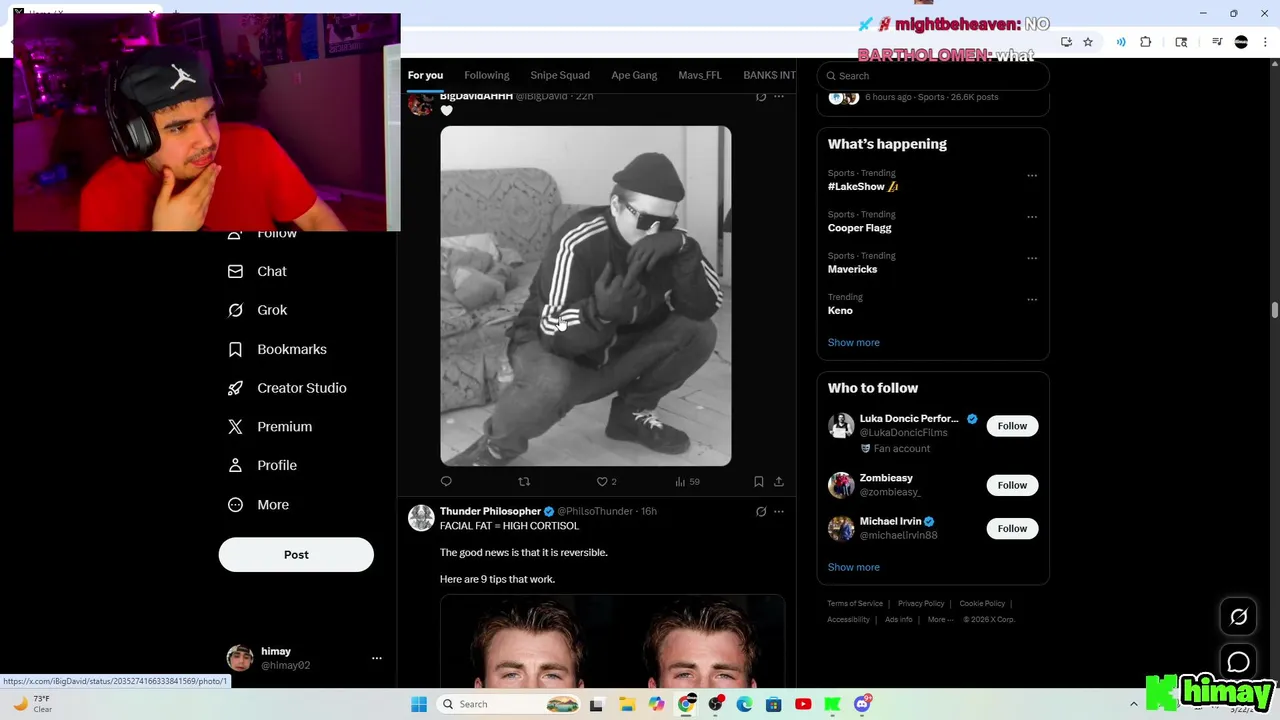Open the black-and-white photo in the post
This screenshot has width=1280, height=720.
pyautogui.click(x=586, y=296)
